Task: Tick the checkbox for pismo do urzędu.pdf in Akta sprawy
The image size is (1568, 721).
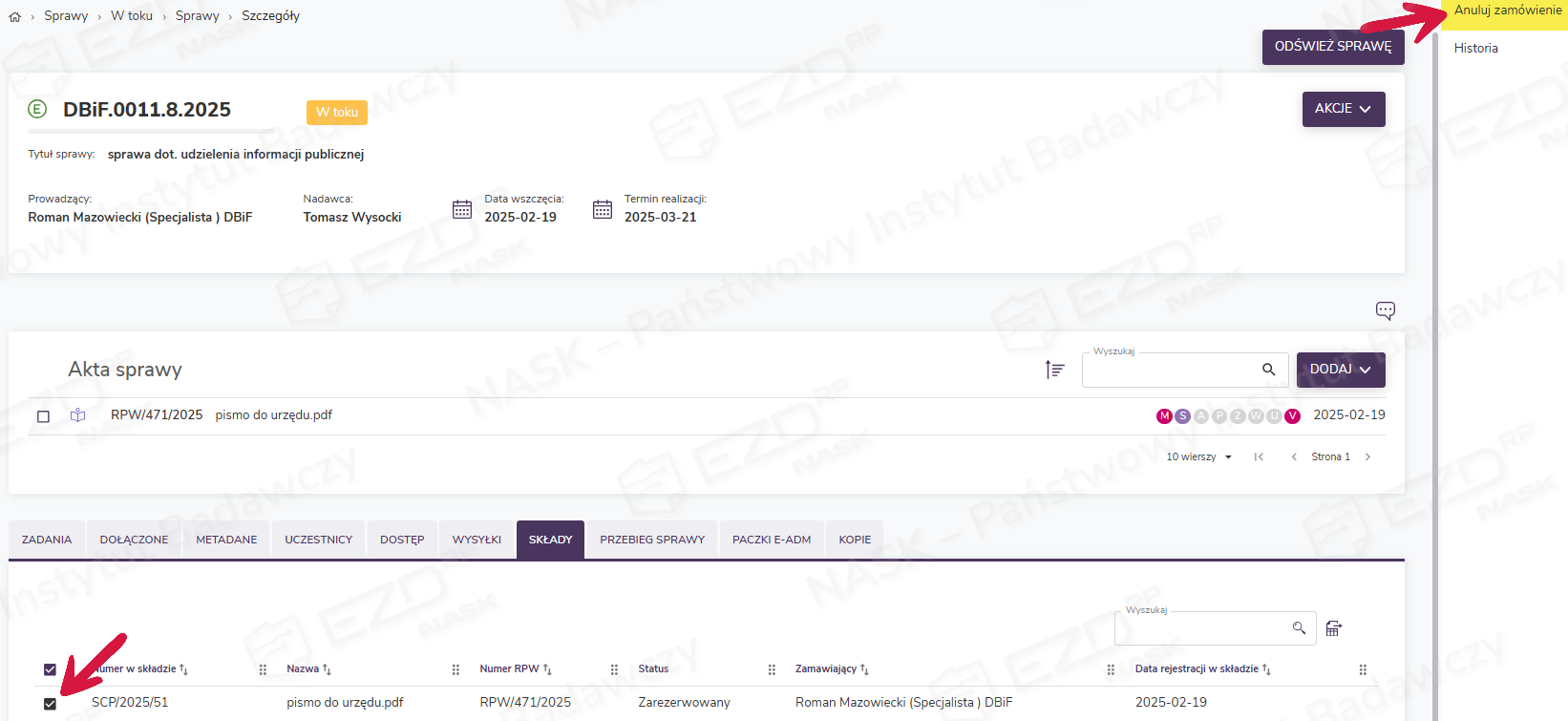Action: [x=43, y=416]
